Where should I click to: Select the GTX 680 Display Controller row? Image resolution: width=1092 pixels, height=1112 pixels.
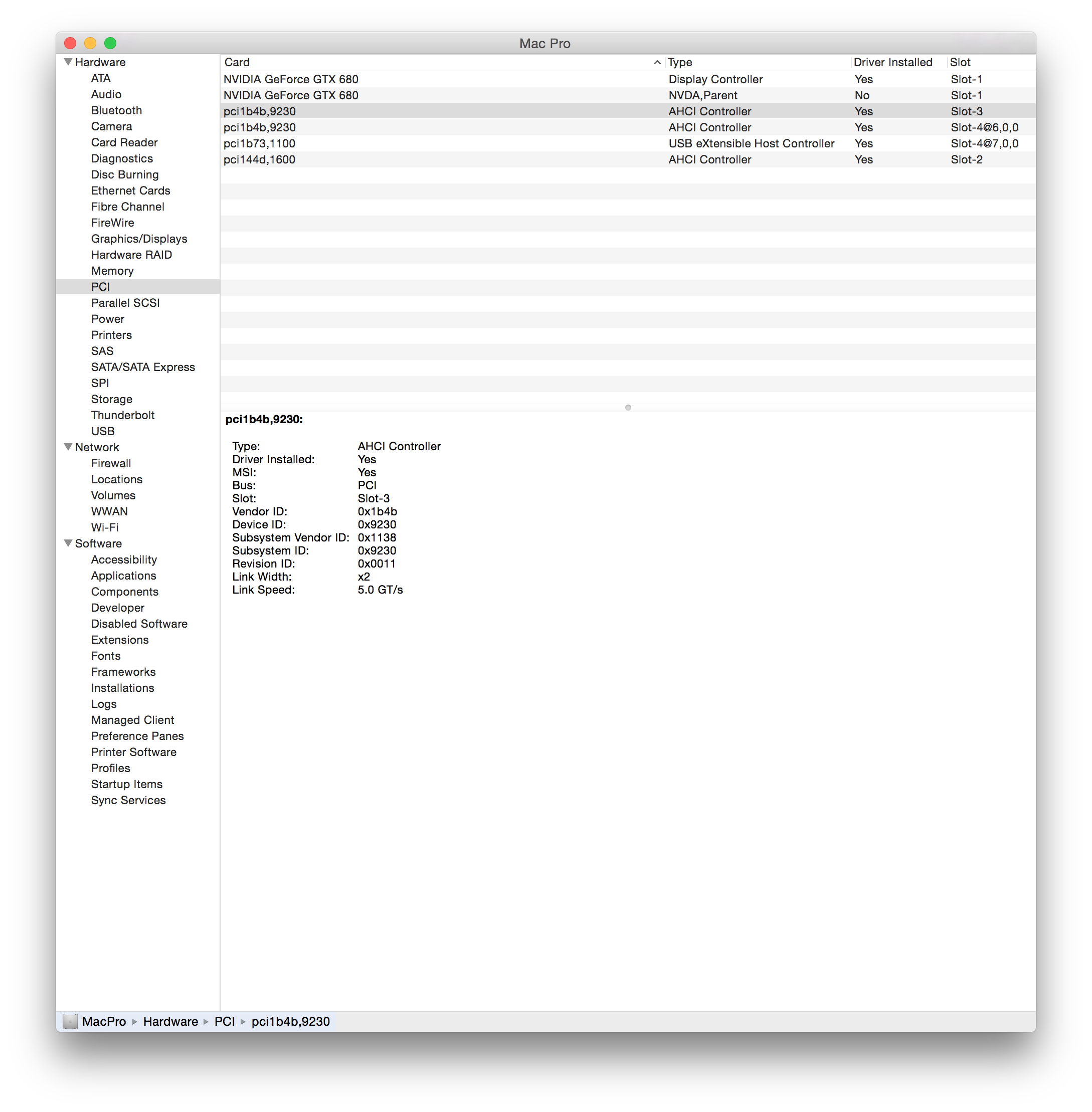(628, 79)
